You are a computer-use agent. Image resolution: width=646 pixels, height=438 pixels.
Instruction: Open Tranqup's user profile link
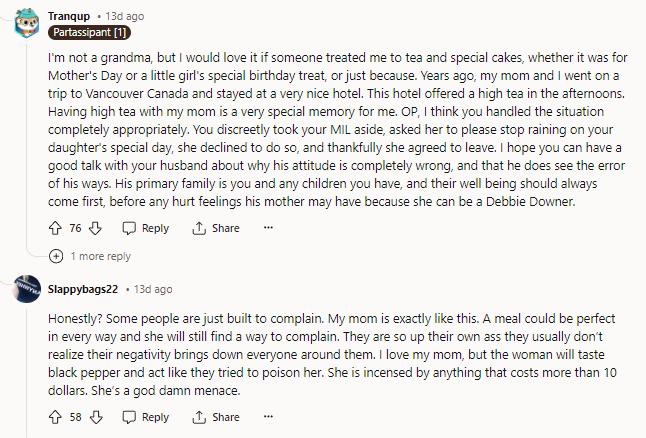point(68,15)
